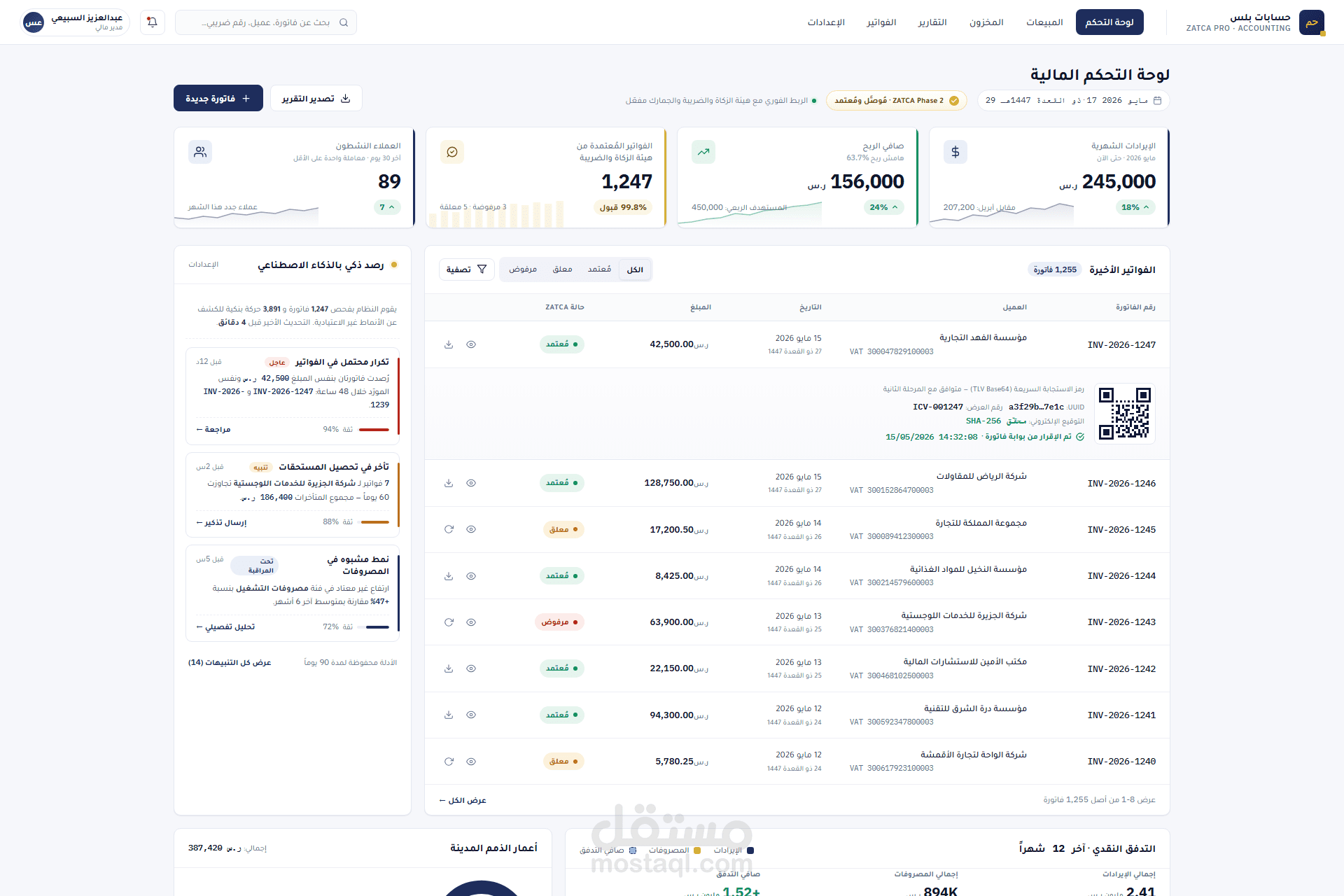Screen dimensions: 1344x896
Task: Download invoice INV-2026-1241
Action: point(449,715)
